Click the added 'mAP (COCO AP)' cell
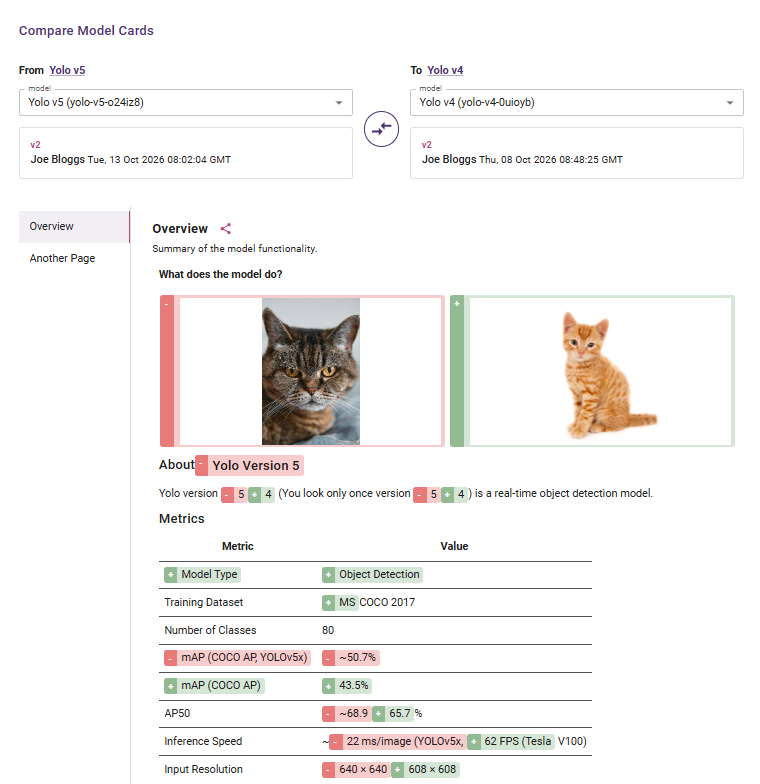Viewport: 760px width, 784px height. point(214,686)
